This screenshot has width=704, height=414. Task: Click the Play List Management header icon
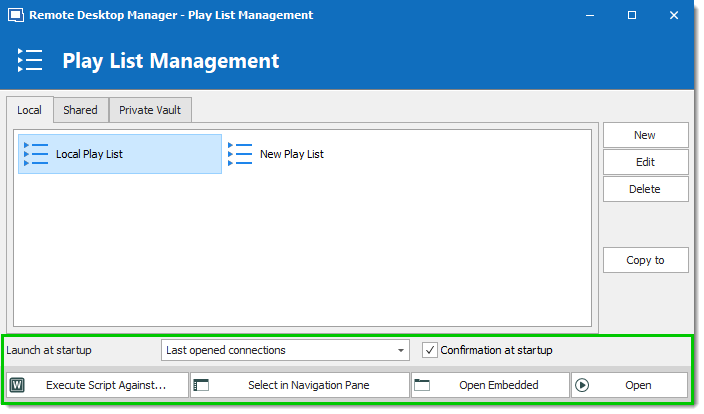pos(30,60)
